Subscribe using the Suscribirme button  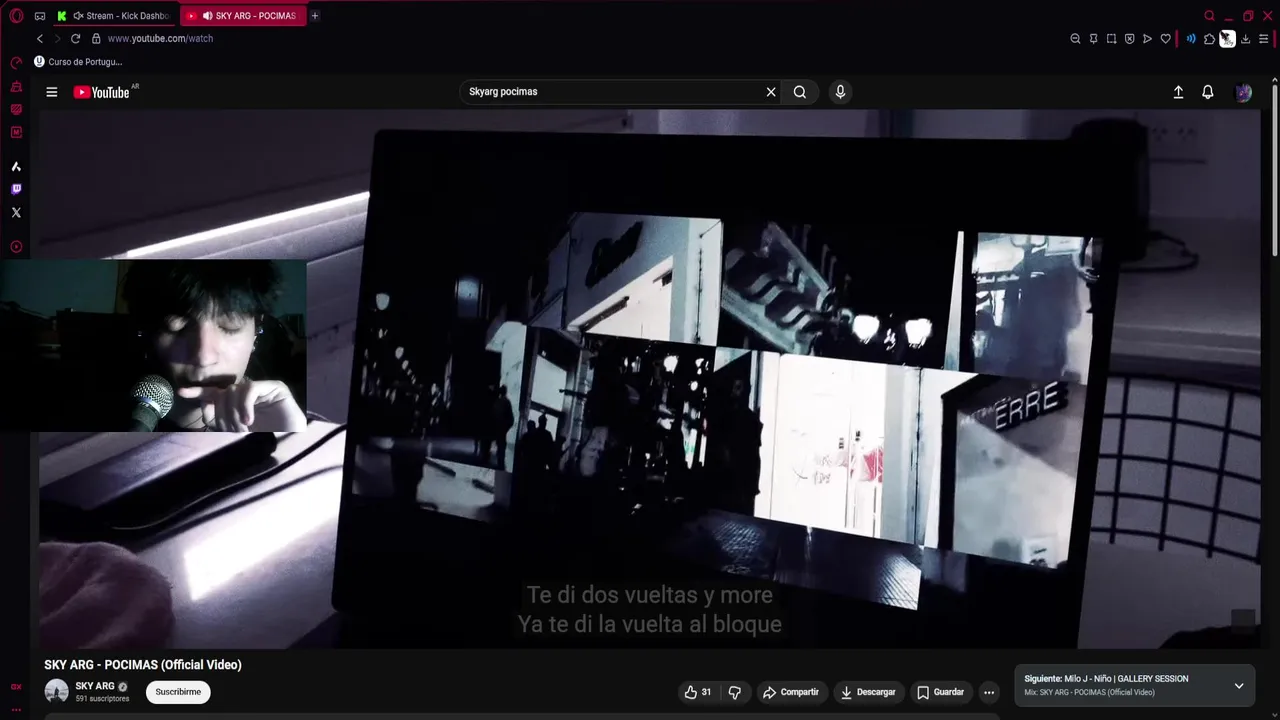[178, 692]
